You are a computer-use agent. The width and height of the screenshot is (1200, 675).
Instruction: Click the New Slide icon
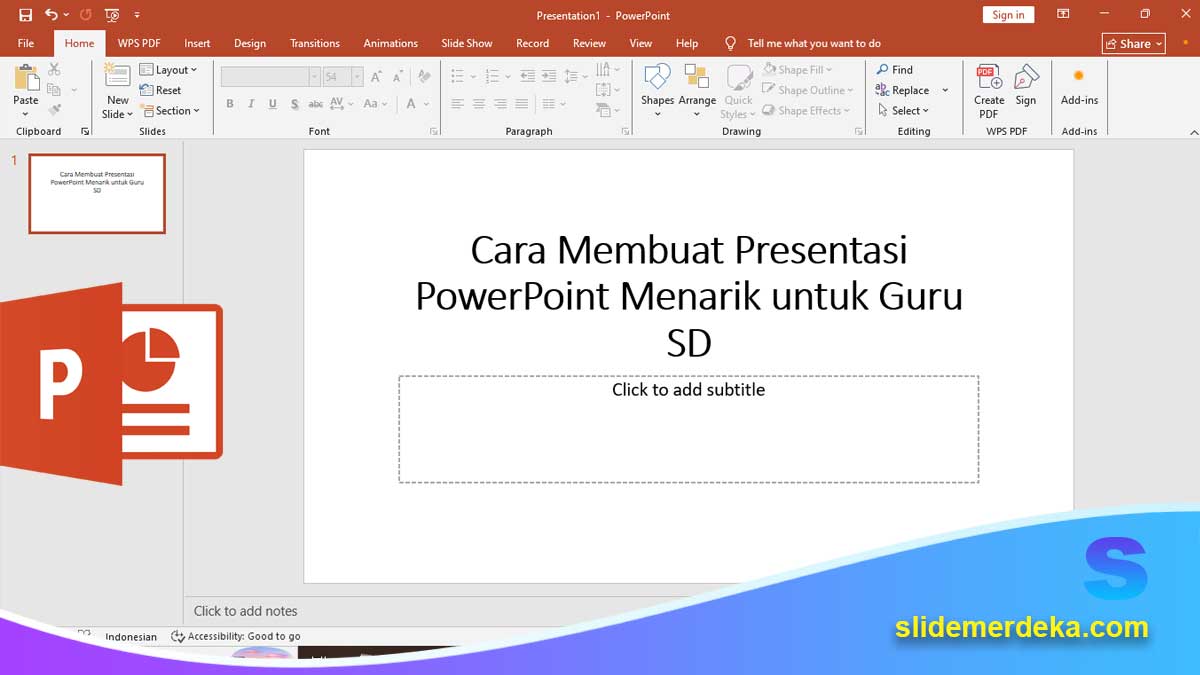[x=117, y=76]
